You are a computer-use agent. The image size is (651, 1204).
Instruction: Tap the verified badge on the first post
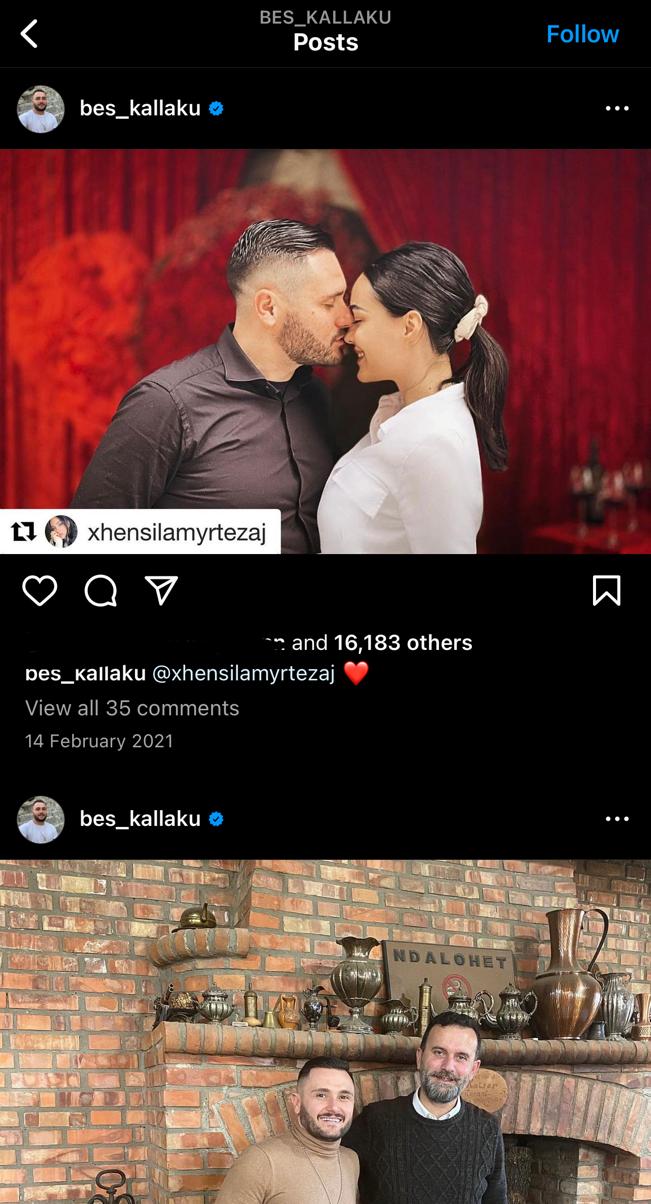coord(216,108)
